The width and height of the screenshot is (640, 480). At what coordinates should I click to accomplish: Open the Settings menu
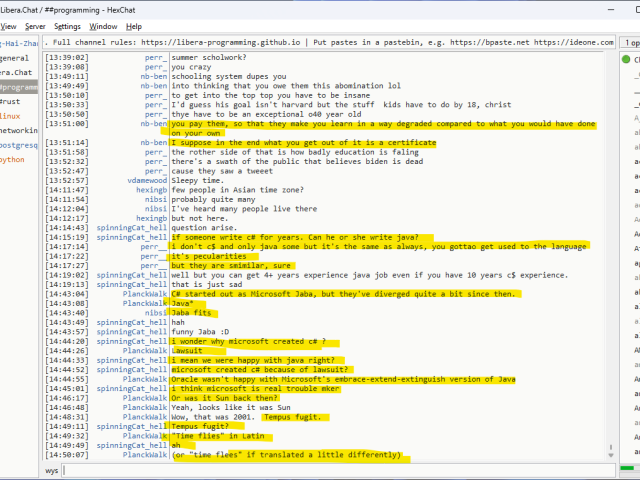click(67, 26)
